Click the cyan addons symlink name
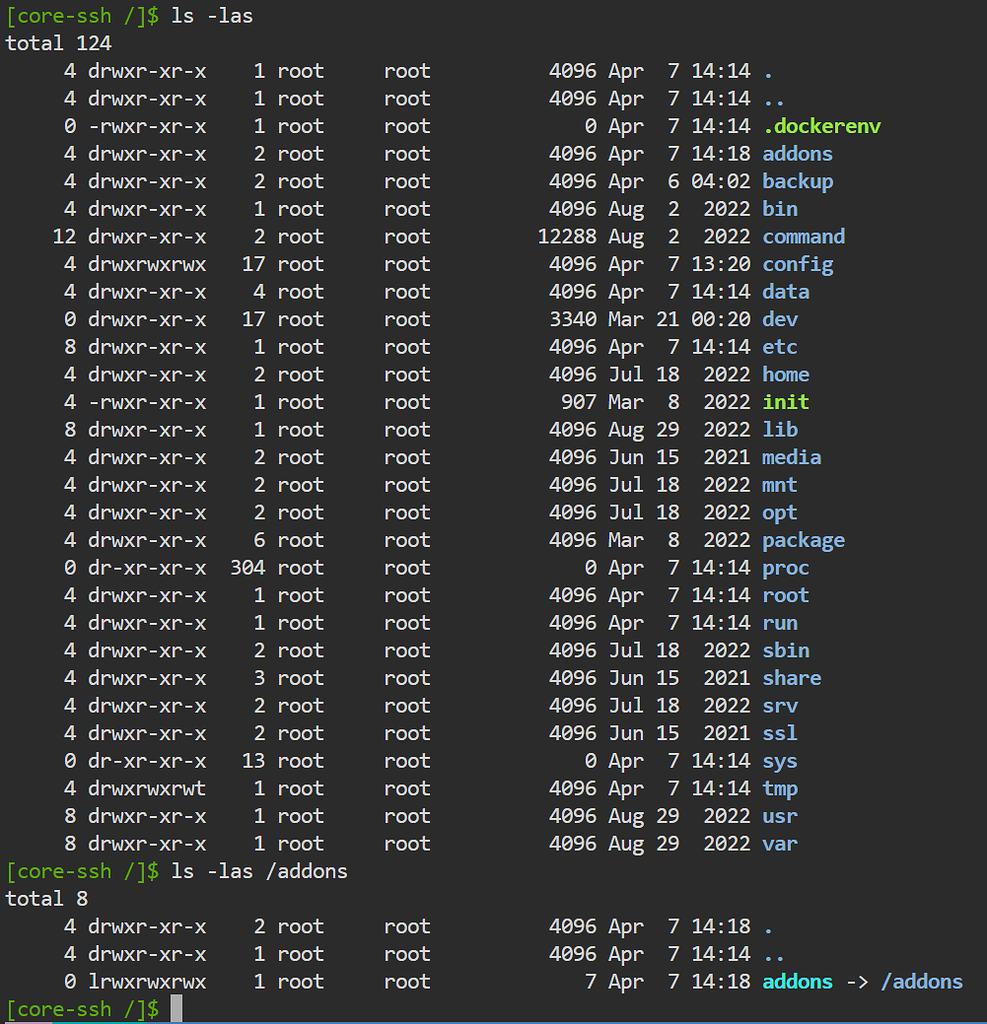 (797, 981)
